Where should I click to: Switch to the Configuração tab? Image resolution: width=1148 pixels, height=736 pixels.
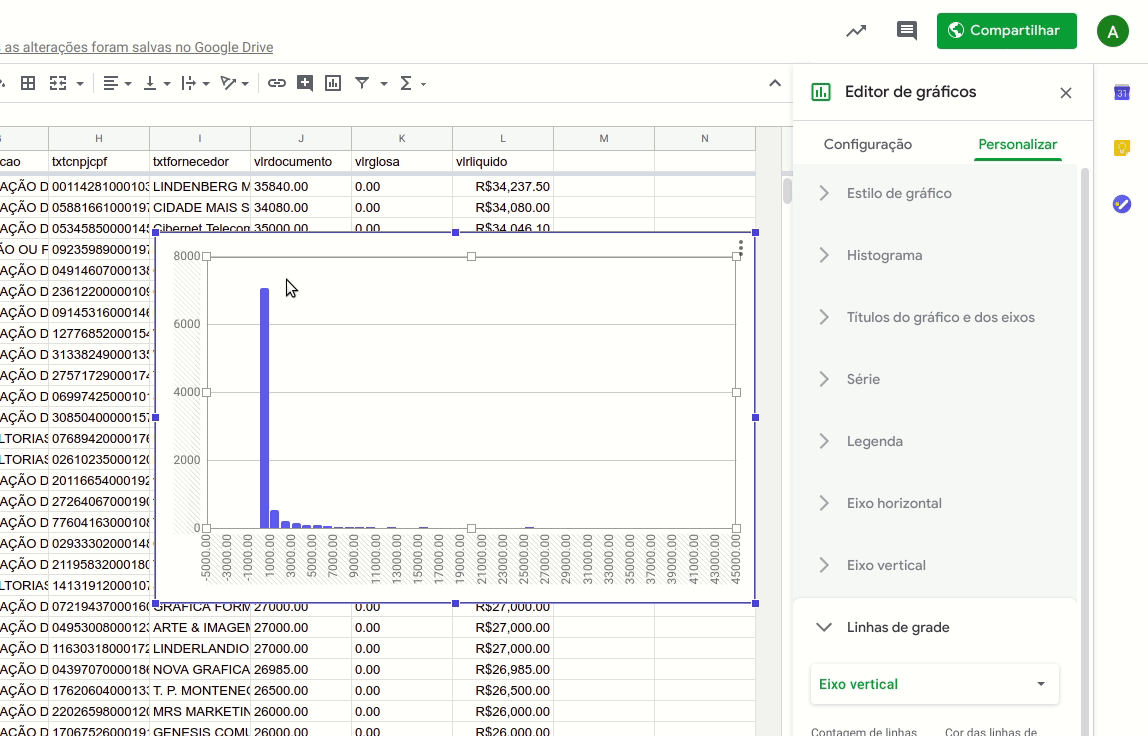(x=867, y=144)
